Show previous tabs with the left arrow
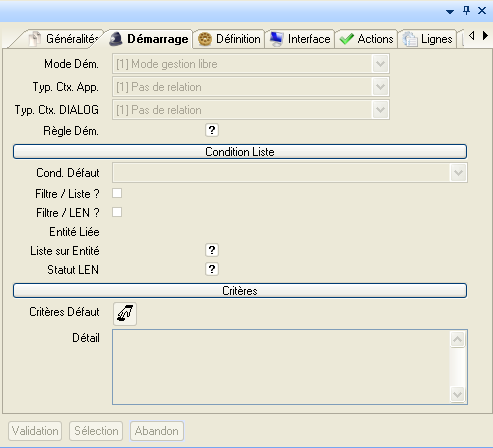493x448 pixels. (471, 35)
